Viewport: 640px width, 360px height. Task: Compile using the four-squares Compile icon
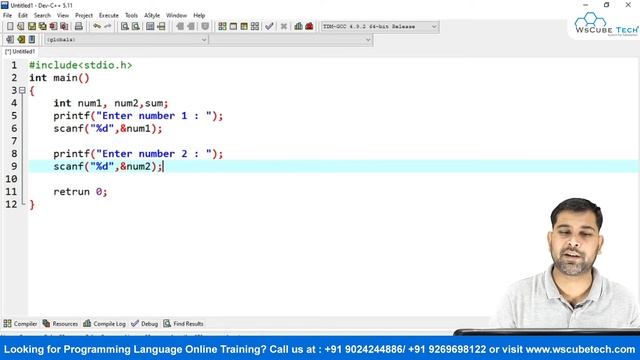222,27
